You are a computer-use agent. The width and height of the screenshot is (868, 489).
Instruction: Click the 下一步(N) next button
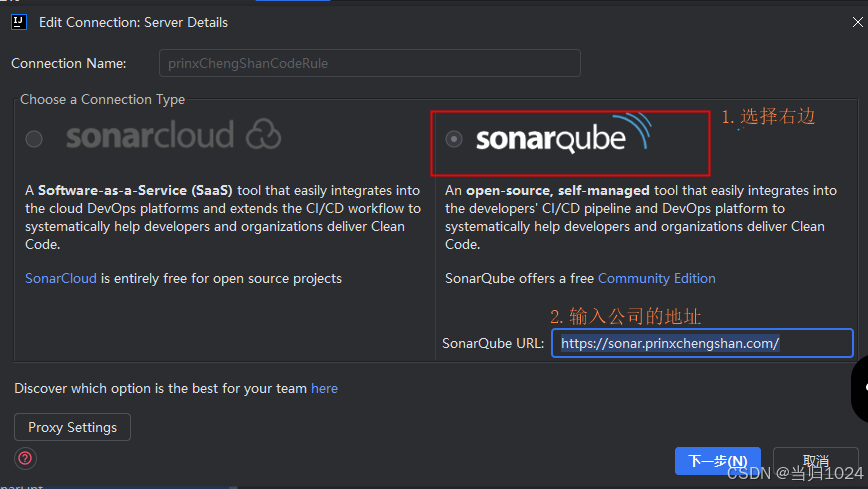[717, 461]
